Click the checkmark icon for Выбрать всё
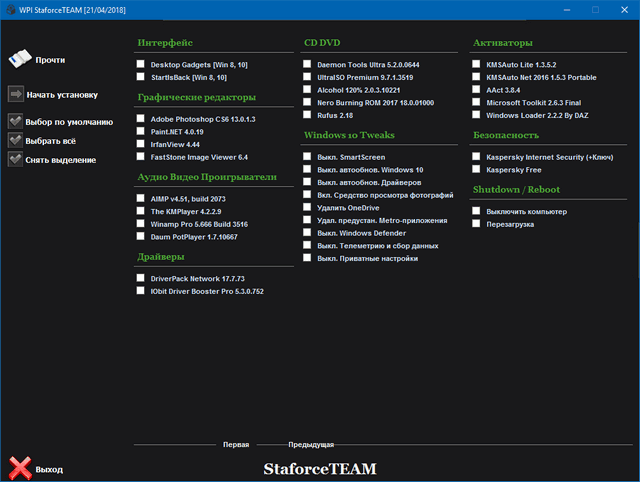The width and height of the screenshot is (640, 482). (16, 140)
